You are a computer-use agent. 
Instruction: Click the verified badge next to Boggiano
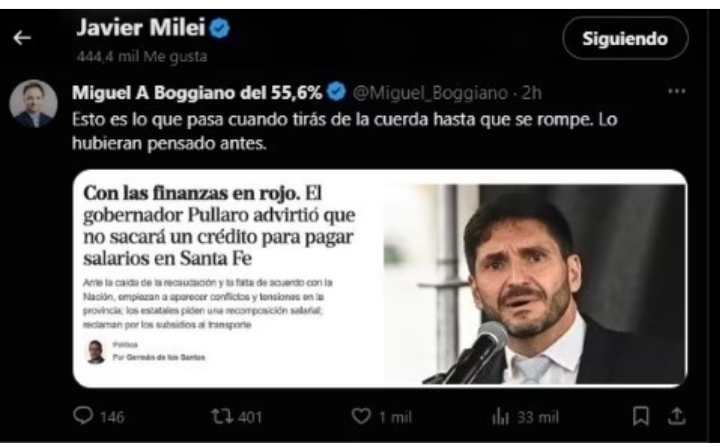336,92
